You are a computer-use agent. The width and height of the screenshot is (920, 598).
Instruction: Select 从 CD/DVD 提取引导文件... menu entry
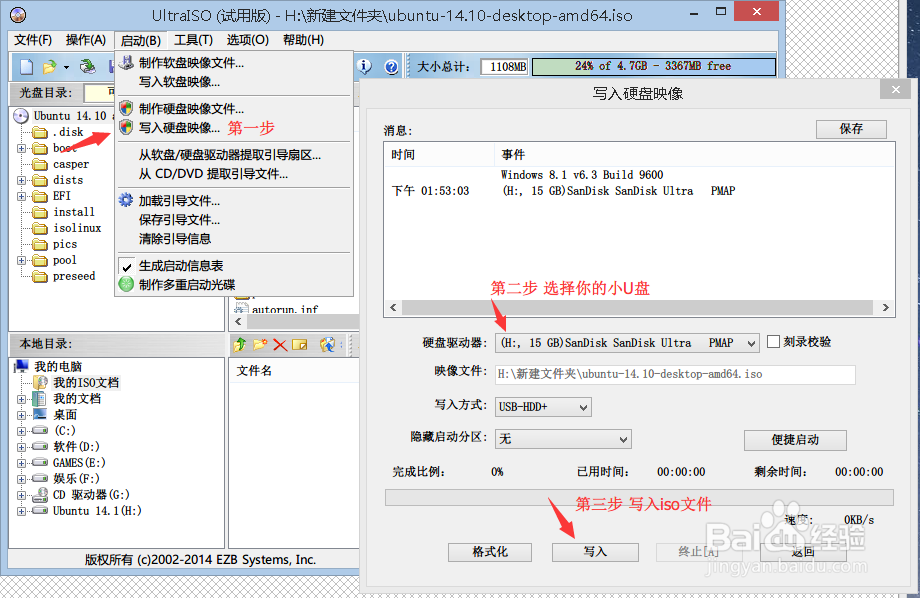(214, 174)
